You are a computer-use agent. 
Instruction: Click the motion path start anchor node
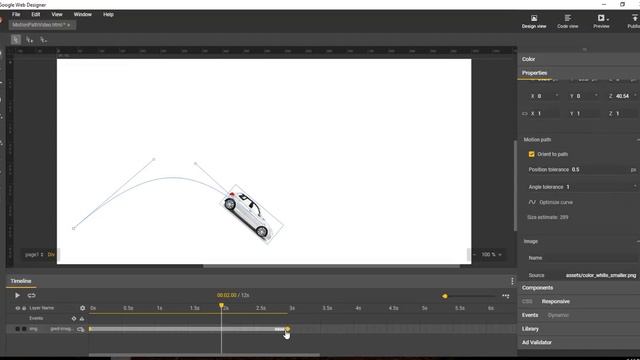[73, 229]
